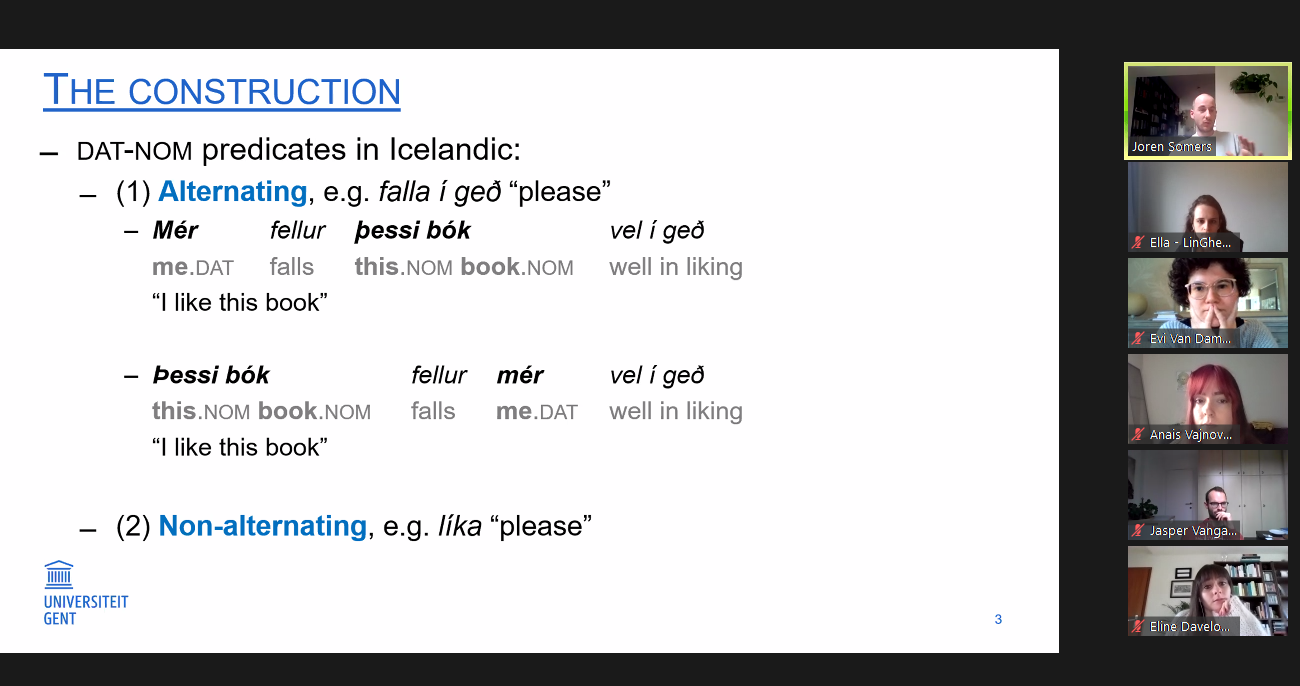Click the bold word Mér in first example

175,231
